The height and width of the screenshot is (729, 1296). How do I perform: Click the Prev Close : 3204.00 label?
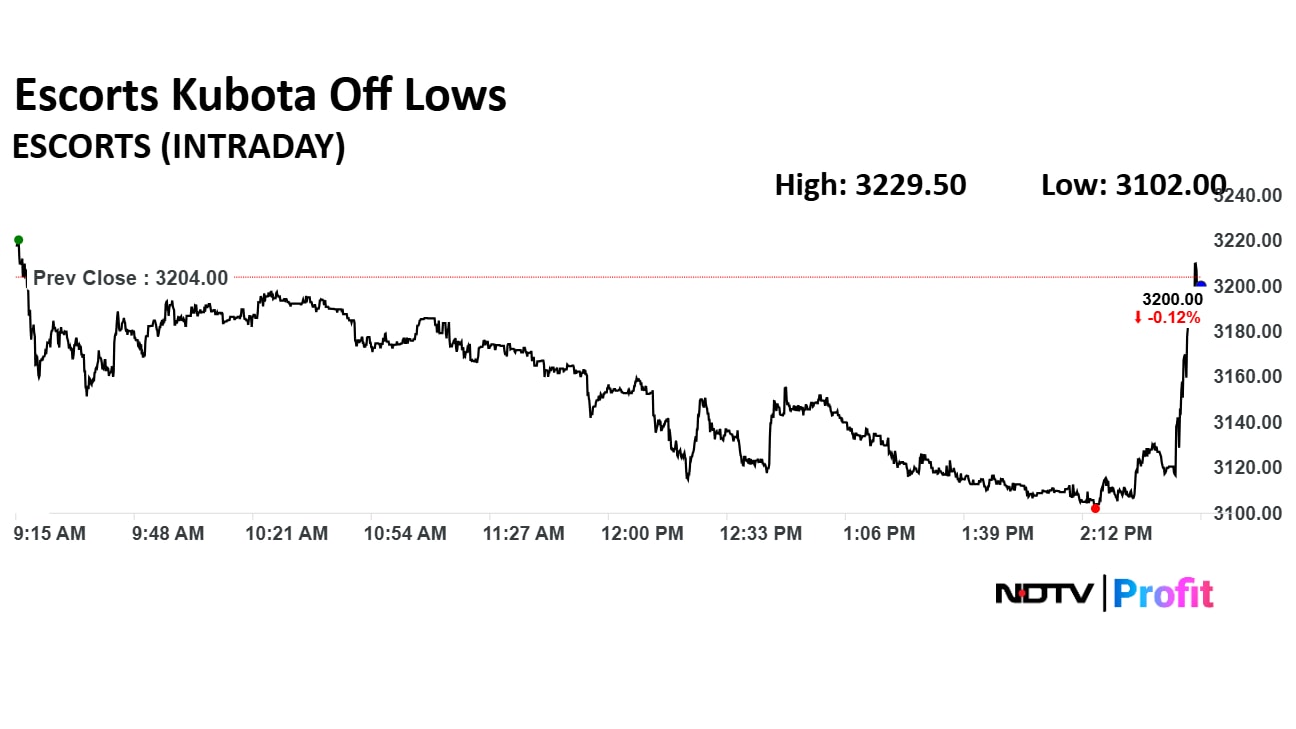[x=130, y=278]
